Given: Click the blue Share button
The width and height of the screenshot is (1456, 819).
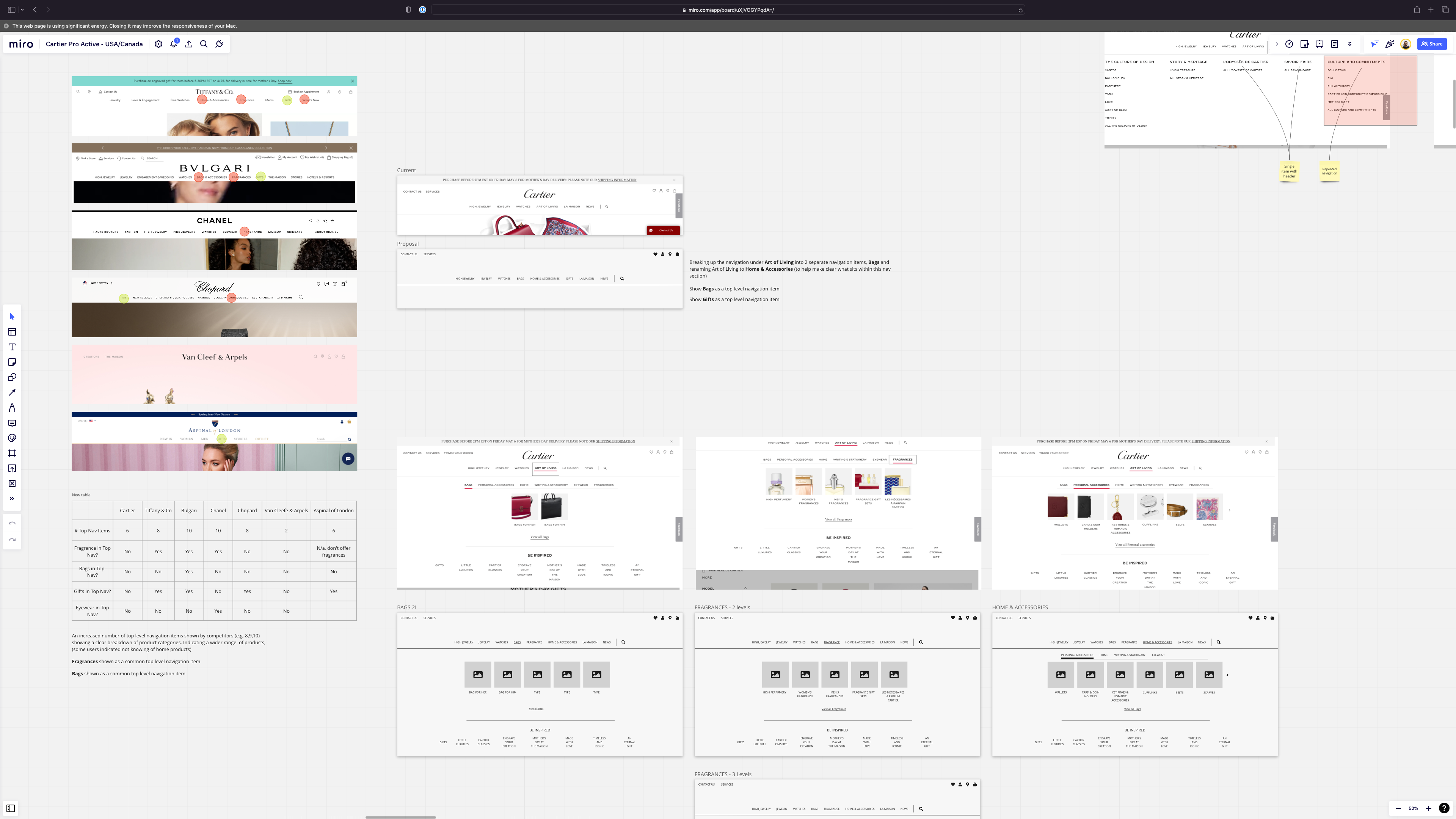Looking at the screenshot, I should pyautogui.click(x=1432, y=44).
